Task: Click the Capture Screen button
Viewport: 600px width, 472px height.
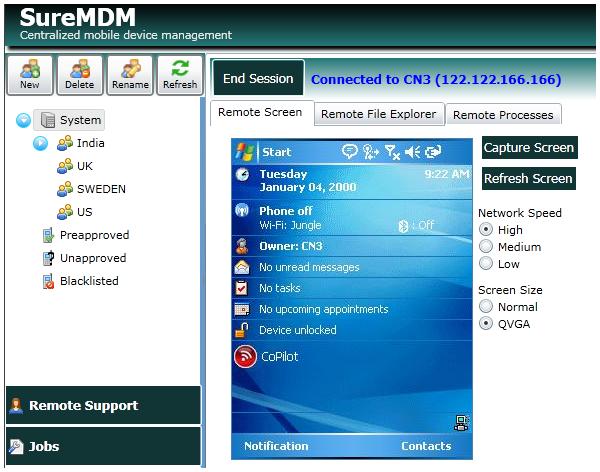Action: pos(529,147)
